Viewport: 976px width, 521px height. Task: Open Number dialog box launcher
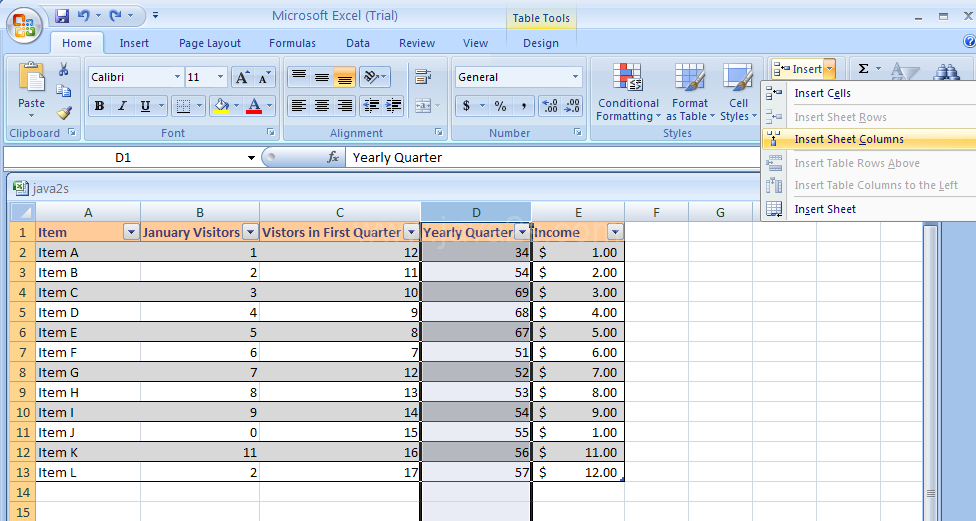click(578, 133)
